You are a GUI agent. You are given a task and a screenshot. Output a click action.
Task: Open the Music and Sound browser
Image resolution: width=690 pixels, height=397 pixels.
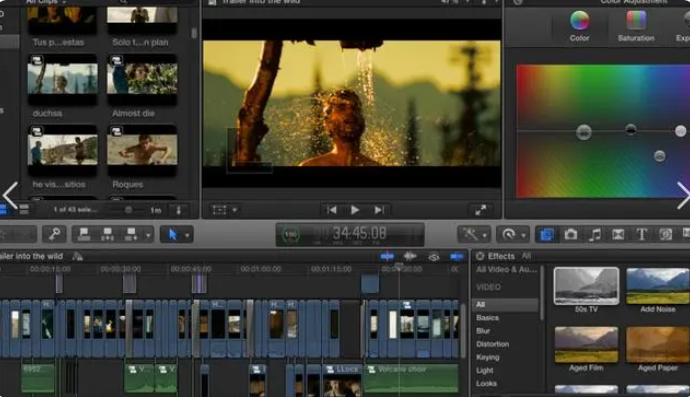click(x=595, y=235)
